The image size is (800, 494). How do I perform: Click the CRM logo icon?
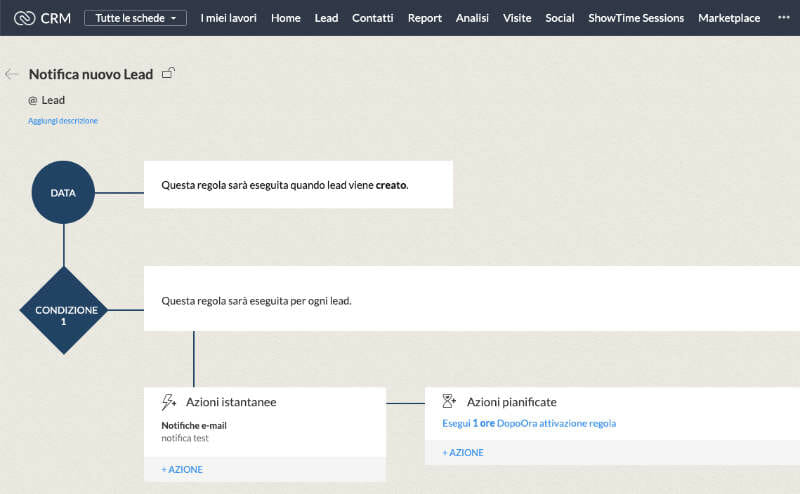(x=24, y=18)
